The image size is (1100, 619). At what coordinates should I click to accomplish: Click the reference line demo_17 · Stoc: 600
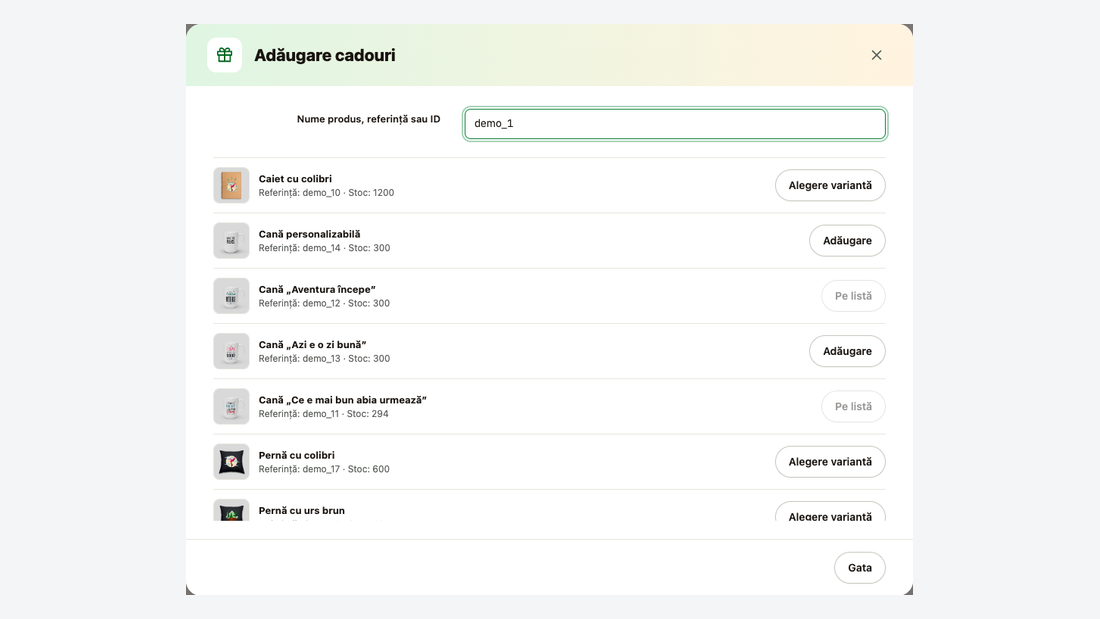coord(324,470)
